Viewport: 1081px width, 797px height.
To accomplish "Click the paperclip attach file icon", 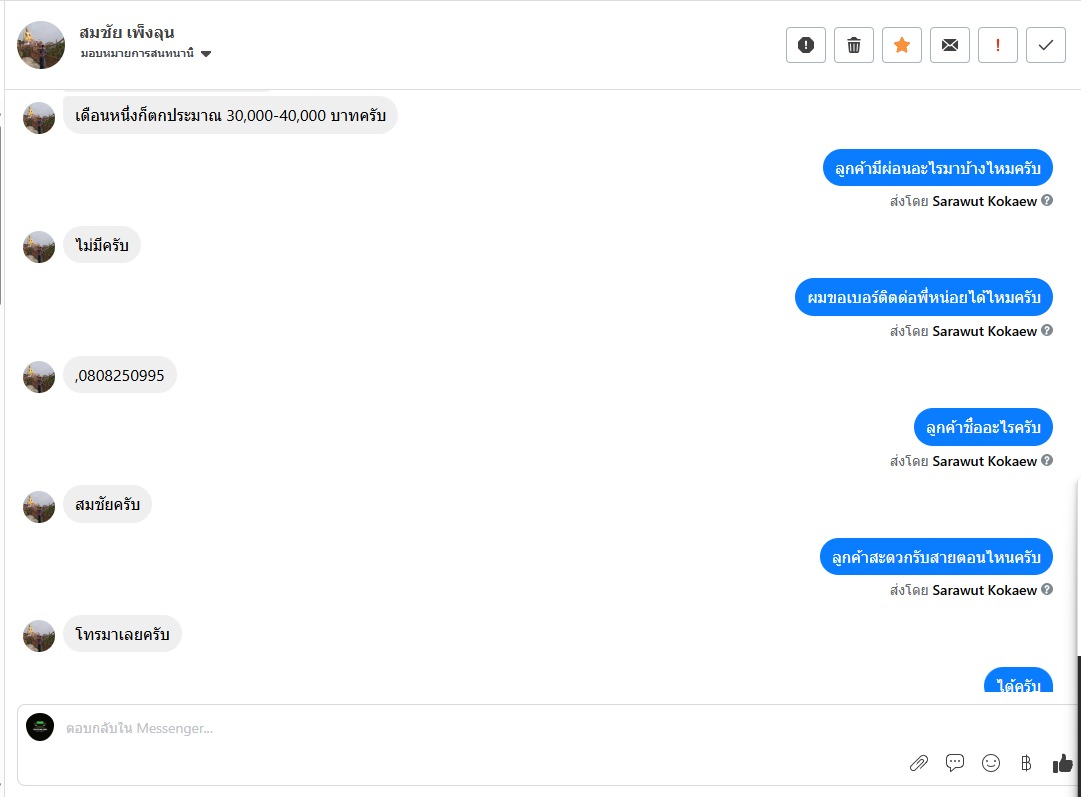I will (919, 763).
